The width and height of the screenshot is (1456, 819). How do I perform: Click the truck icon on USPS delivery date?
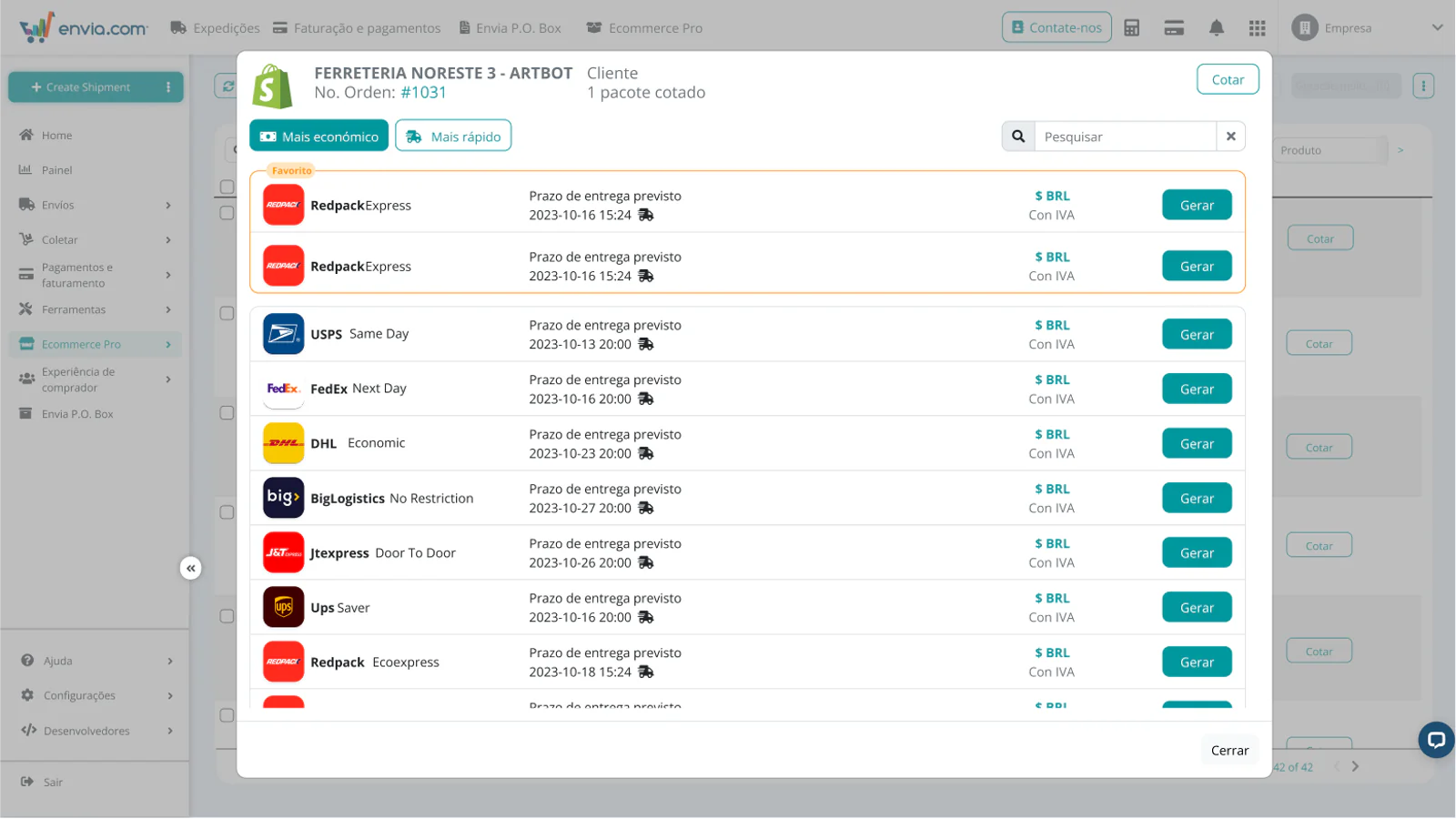645,344
